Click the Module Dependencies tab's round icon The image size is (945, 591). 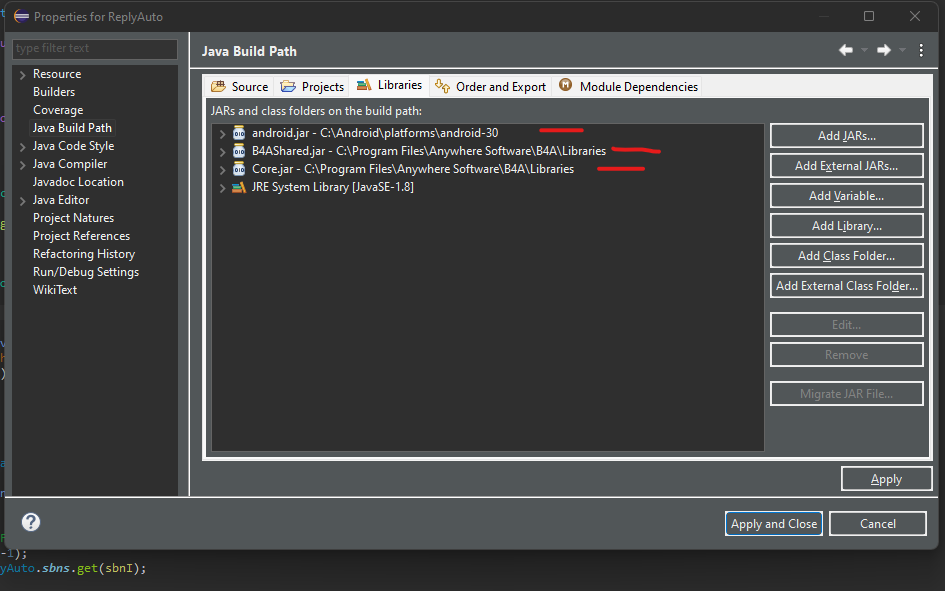click(565, 85)
